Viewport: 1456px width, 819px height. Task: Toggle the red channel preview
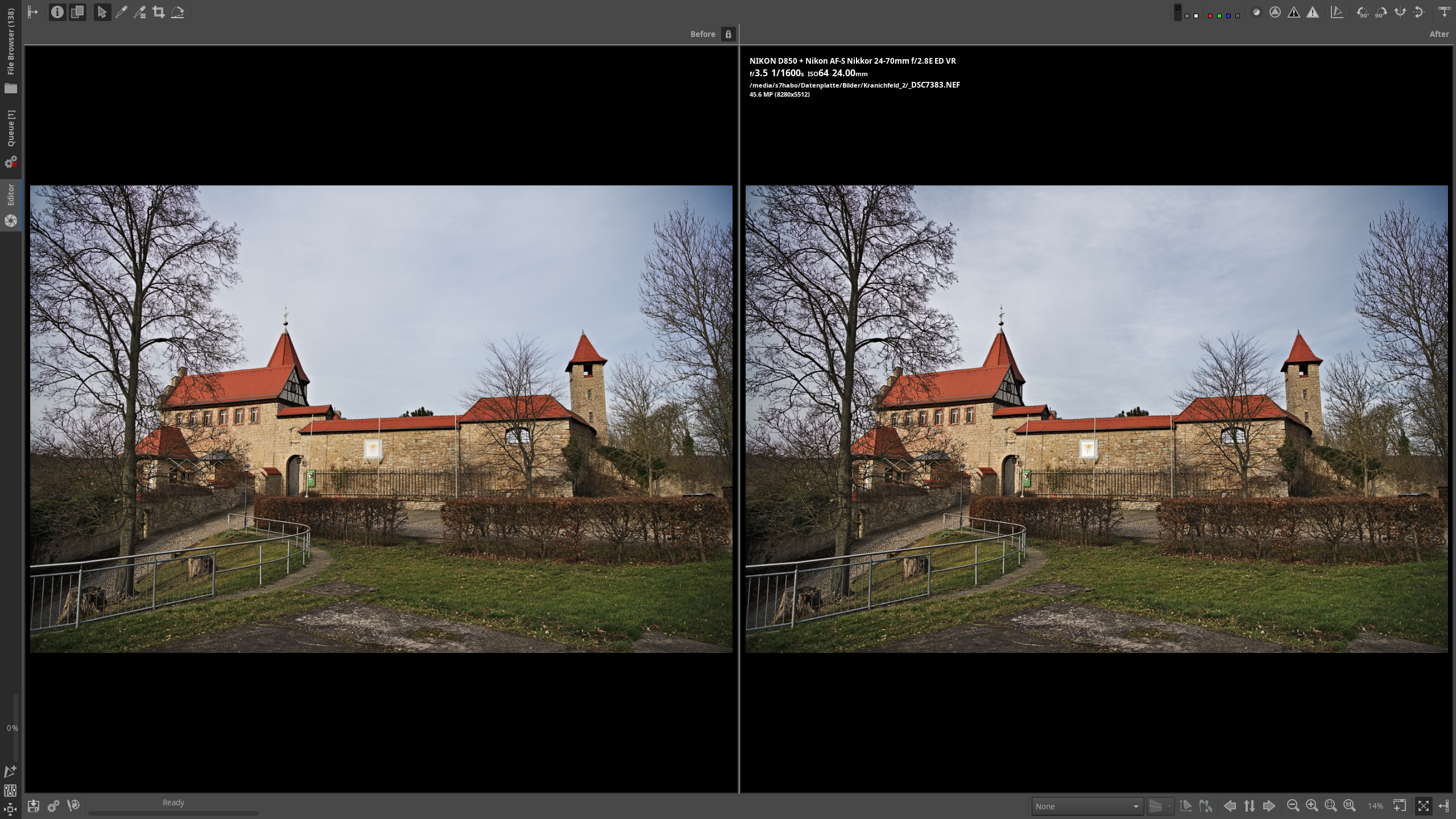point(1210,15)
